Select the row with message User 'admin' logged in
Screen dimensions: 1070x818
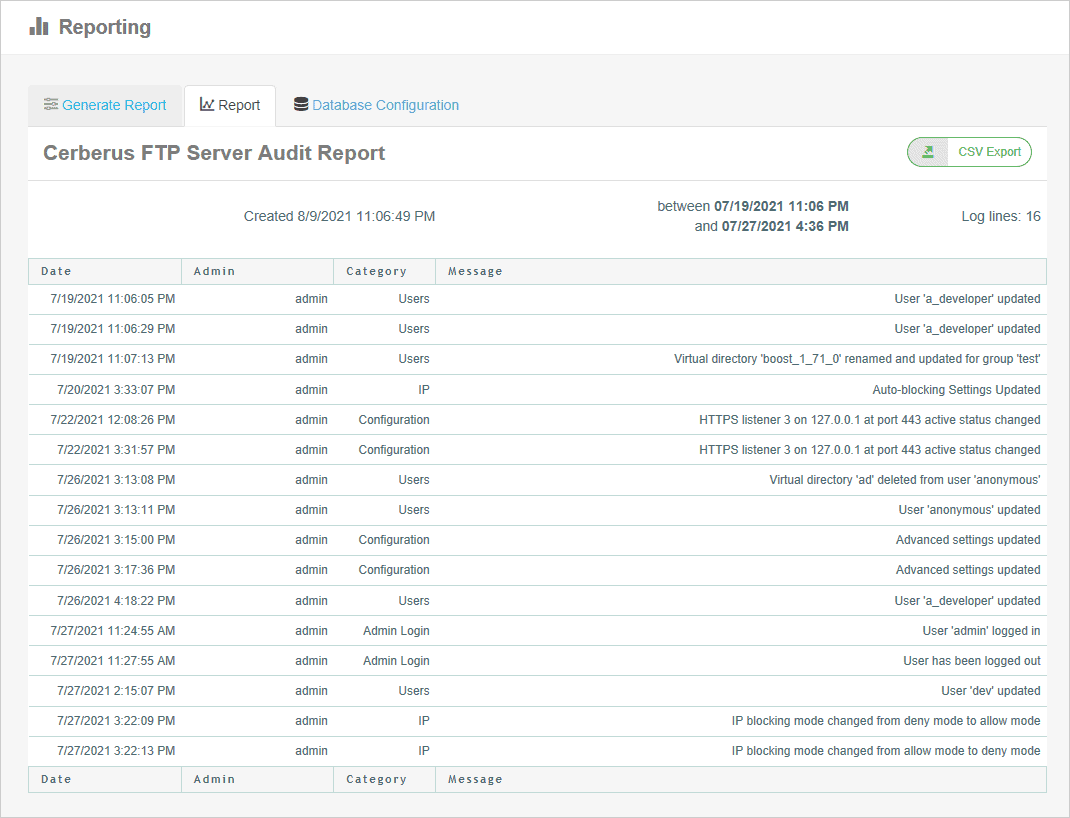pos(535,630)
